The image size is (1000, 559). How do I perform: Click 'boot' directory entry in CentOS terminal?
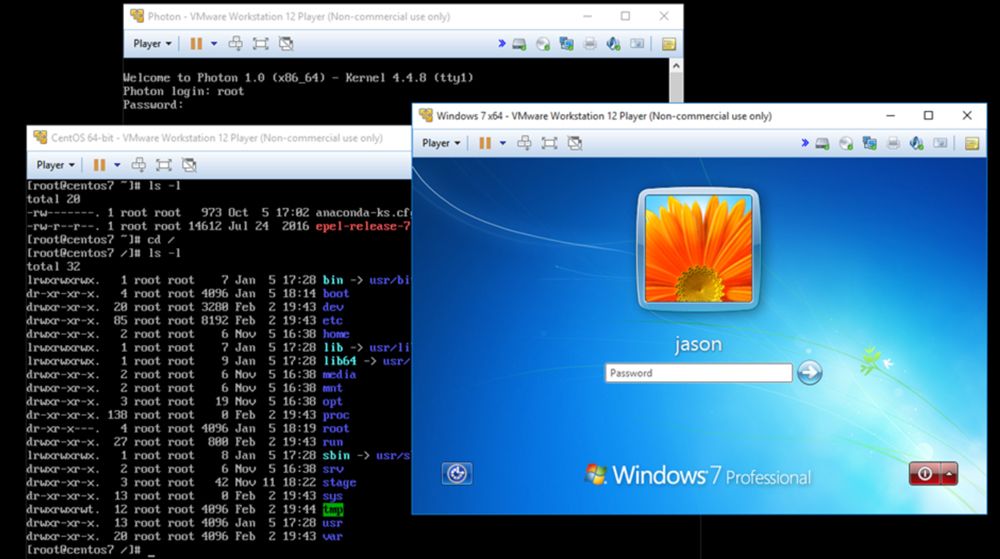[x=335, y=294]
